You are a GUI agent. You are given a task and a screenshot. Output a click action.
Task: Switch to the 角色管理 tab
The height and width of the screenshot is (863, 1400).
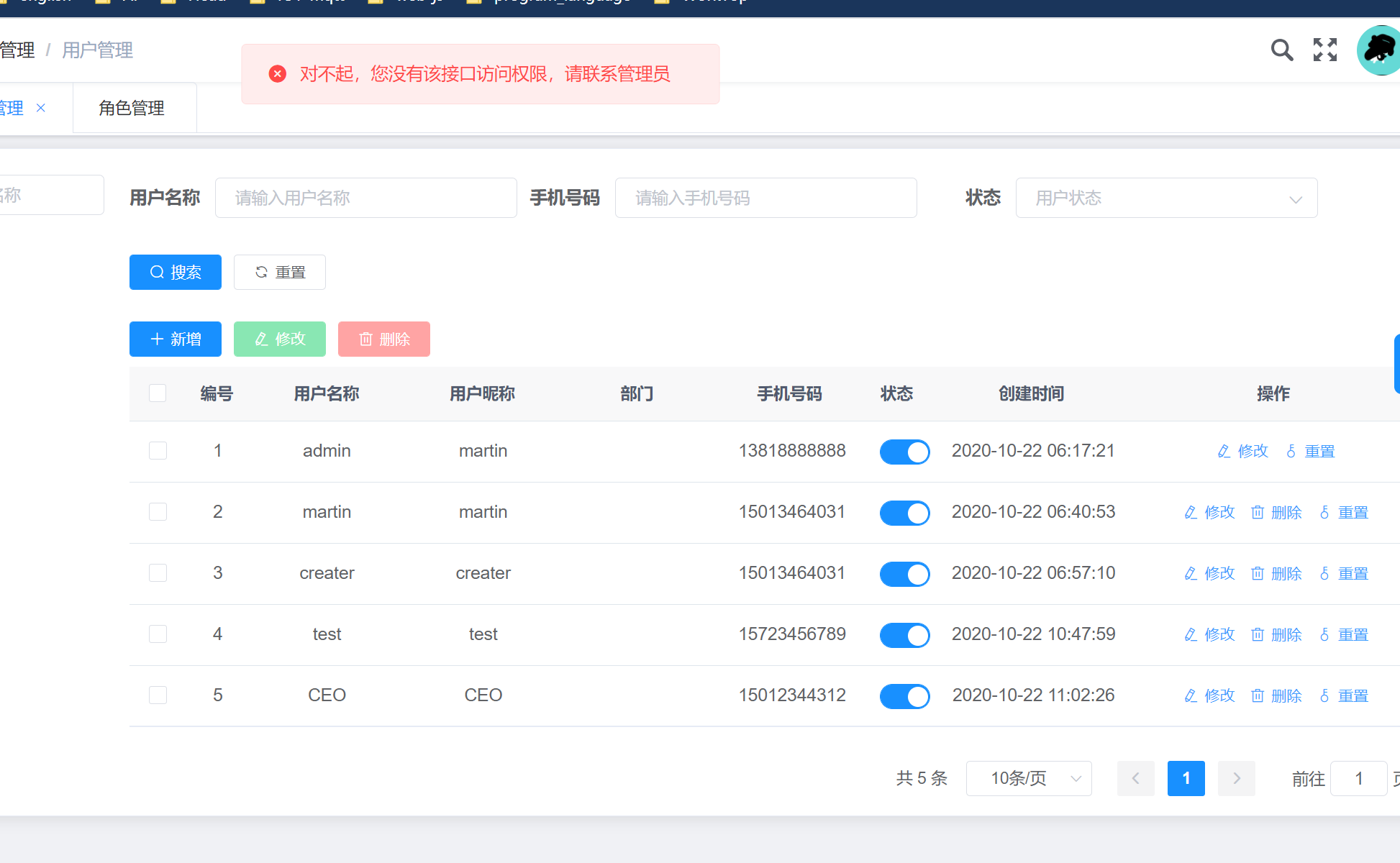[135, 108]
